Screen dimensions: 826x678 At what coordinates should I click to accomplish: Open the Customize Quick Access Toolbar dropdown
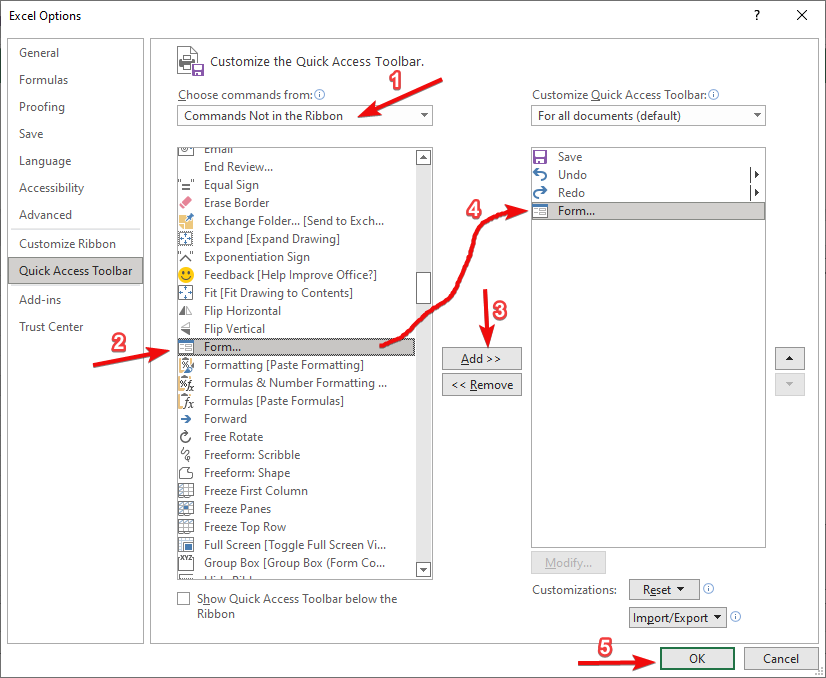coord(647,115)
